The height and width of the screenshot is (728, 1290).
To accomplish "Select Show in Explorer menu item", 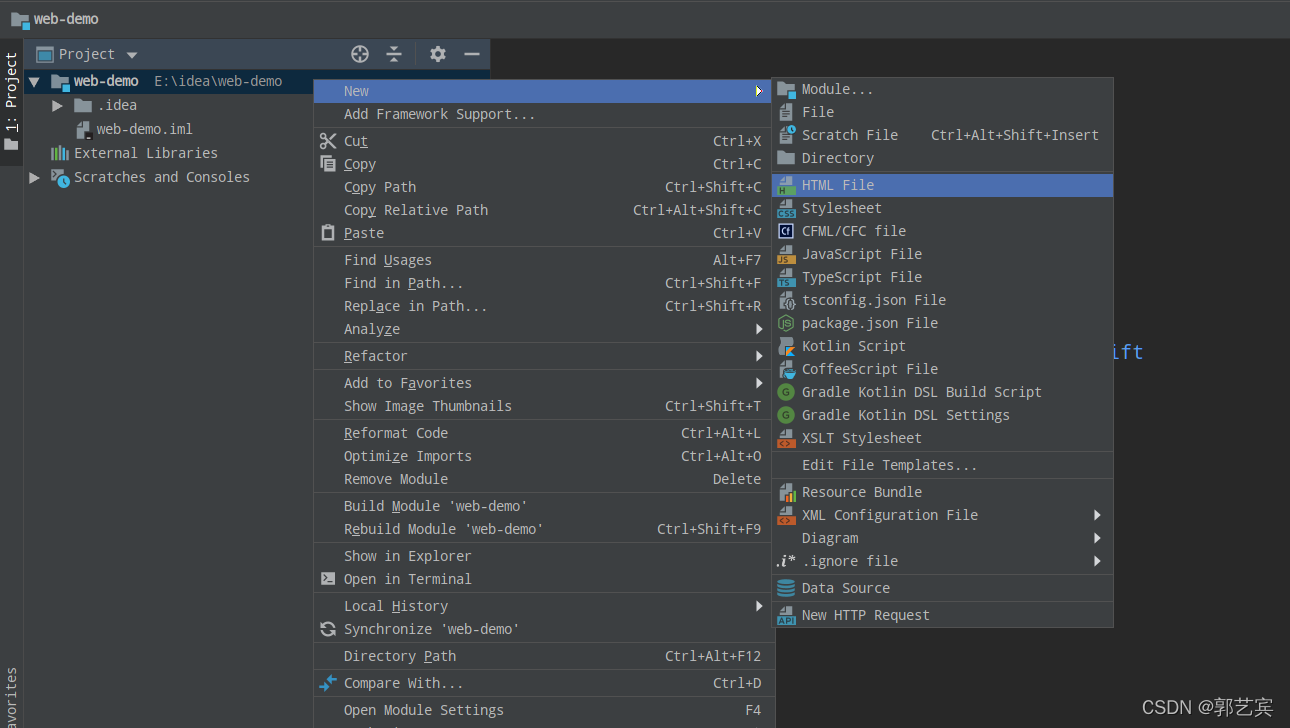I will point(542,556).
